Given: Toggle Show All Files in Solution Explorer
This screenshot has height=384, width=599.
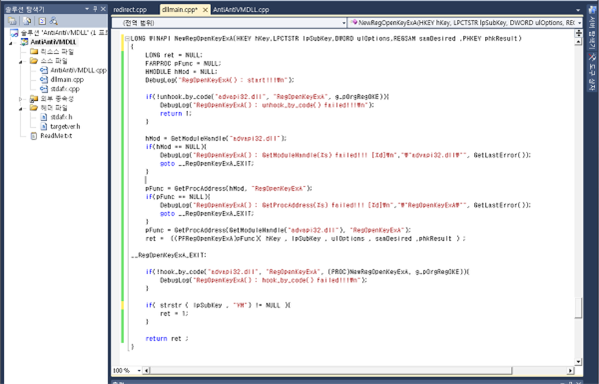Looking at the screenshot, I should coord(27,21).
